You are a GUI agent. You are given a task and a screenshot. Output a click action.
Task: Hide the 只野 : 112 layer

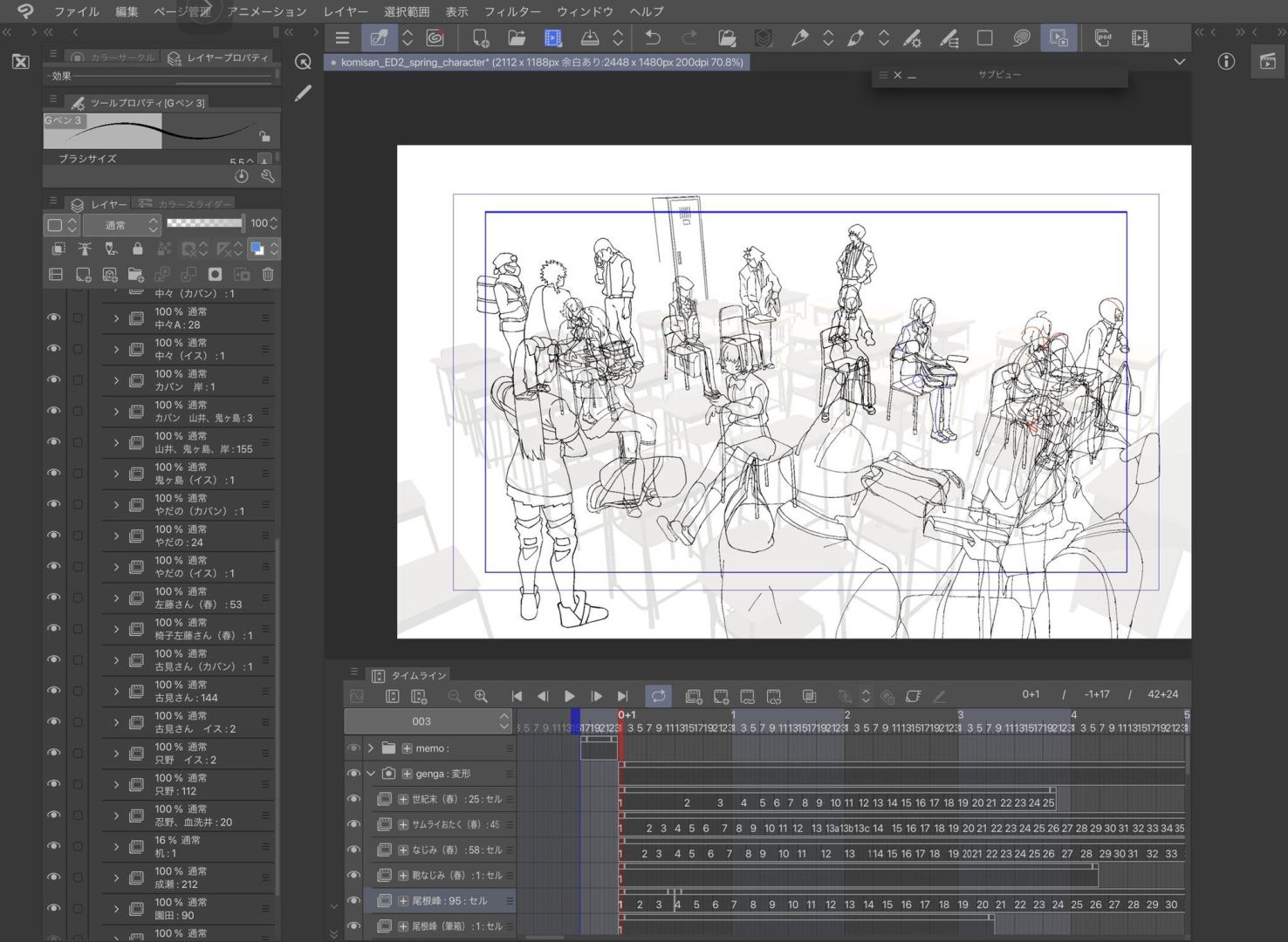[x=53, y=784]
